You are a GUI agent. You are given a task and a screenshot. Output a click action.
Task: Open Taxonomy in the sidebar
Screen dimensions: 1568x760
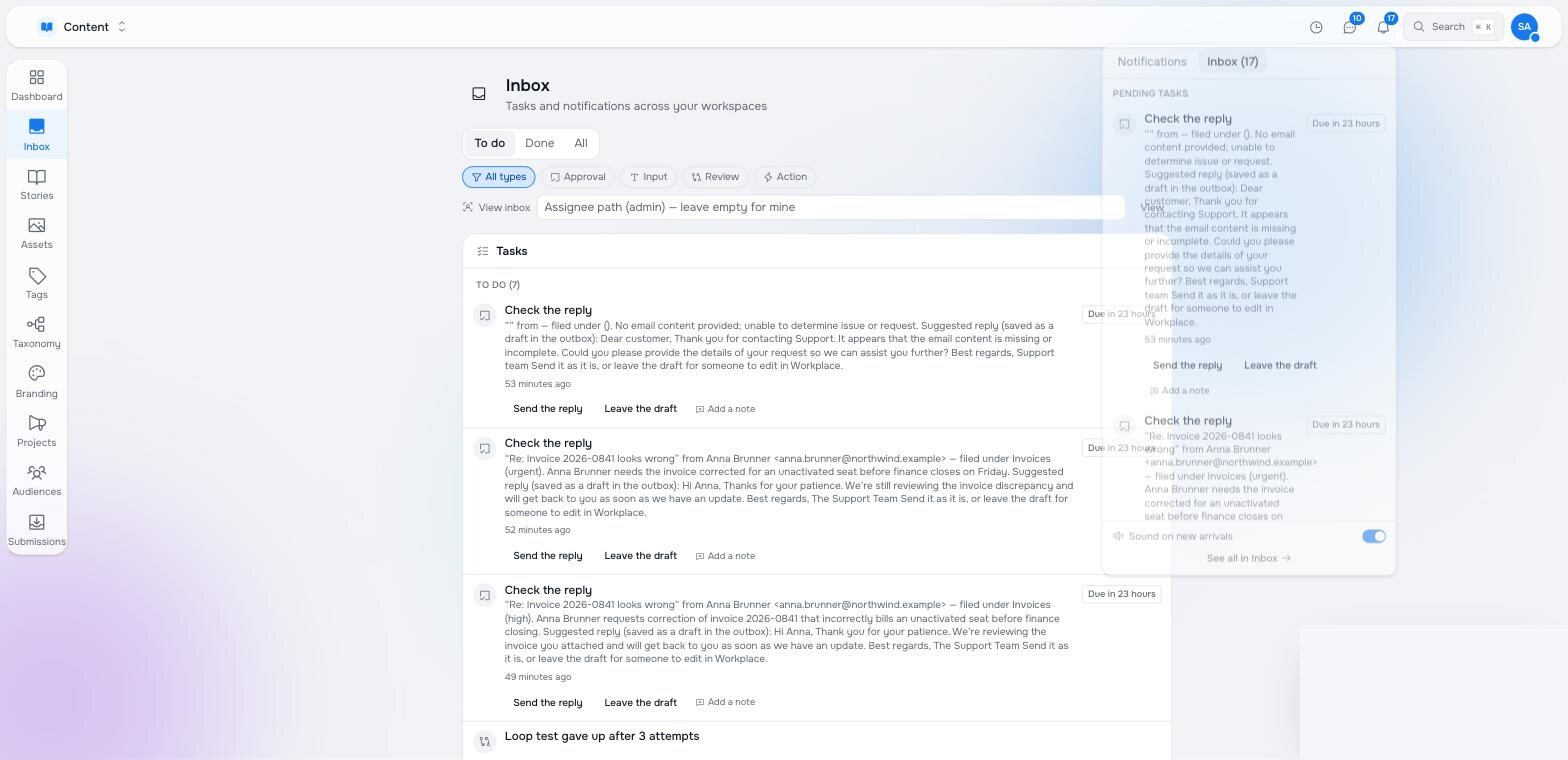[x=37, y=332]
